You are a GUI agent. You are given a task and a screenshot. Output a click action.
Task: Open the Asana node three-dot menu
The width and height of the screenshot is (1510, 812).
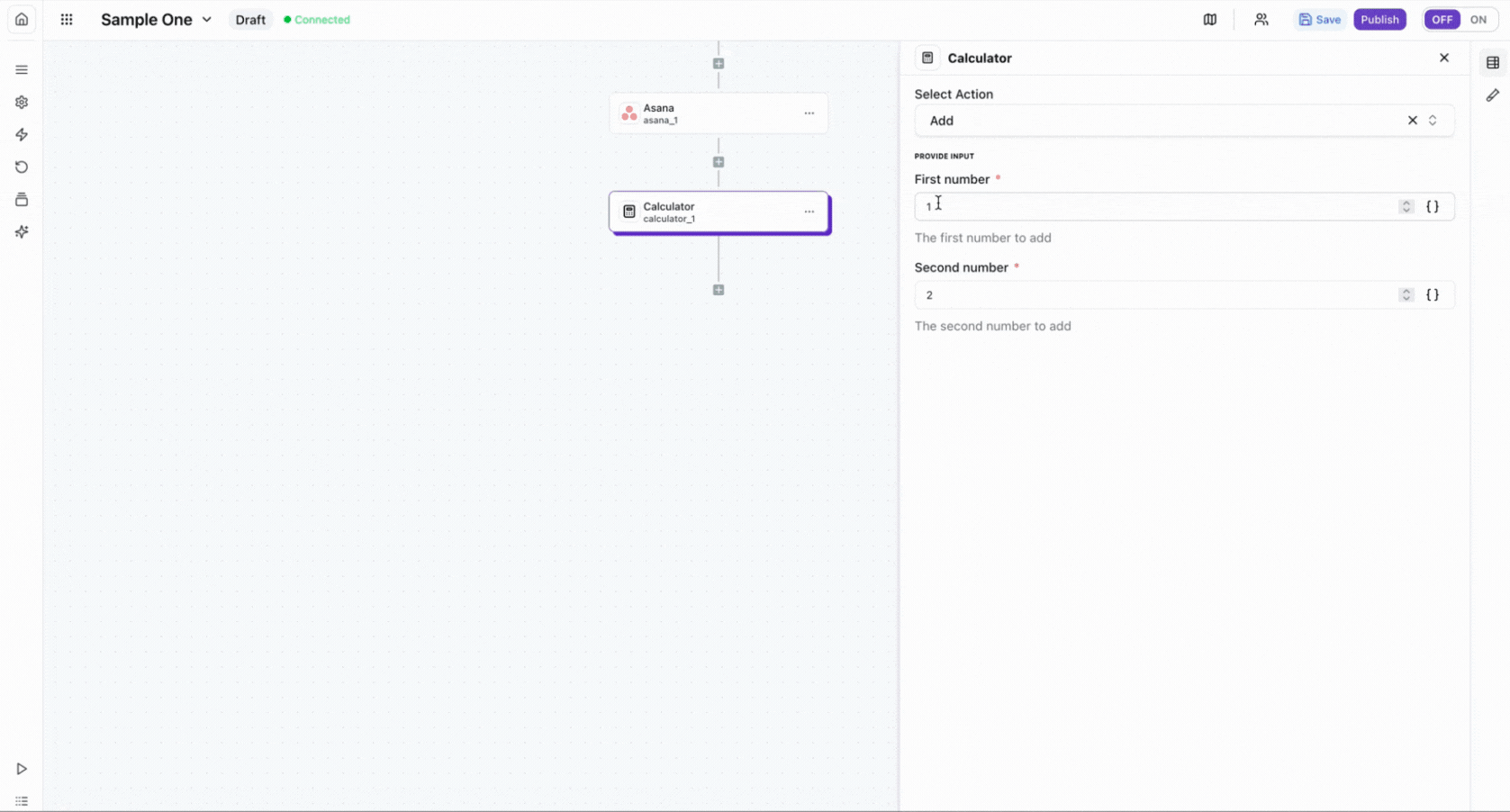pyautogui.click(x=809, y=113)
